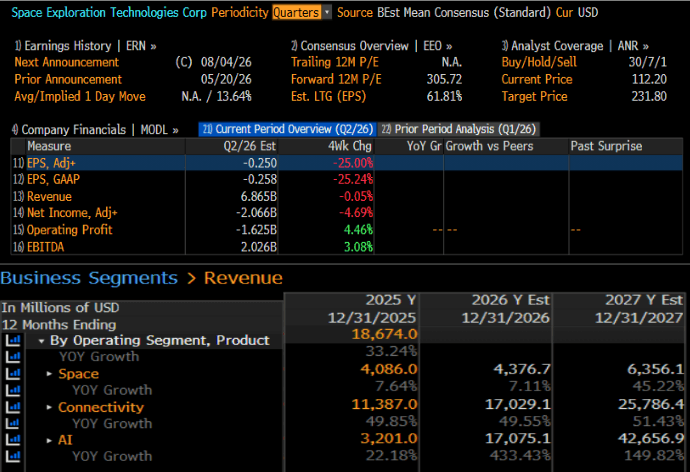Open the Periodicity Quarters dropdown

click(301, 12)
